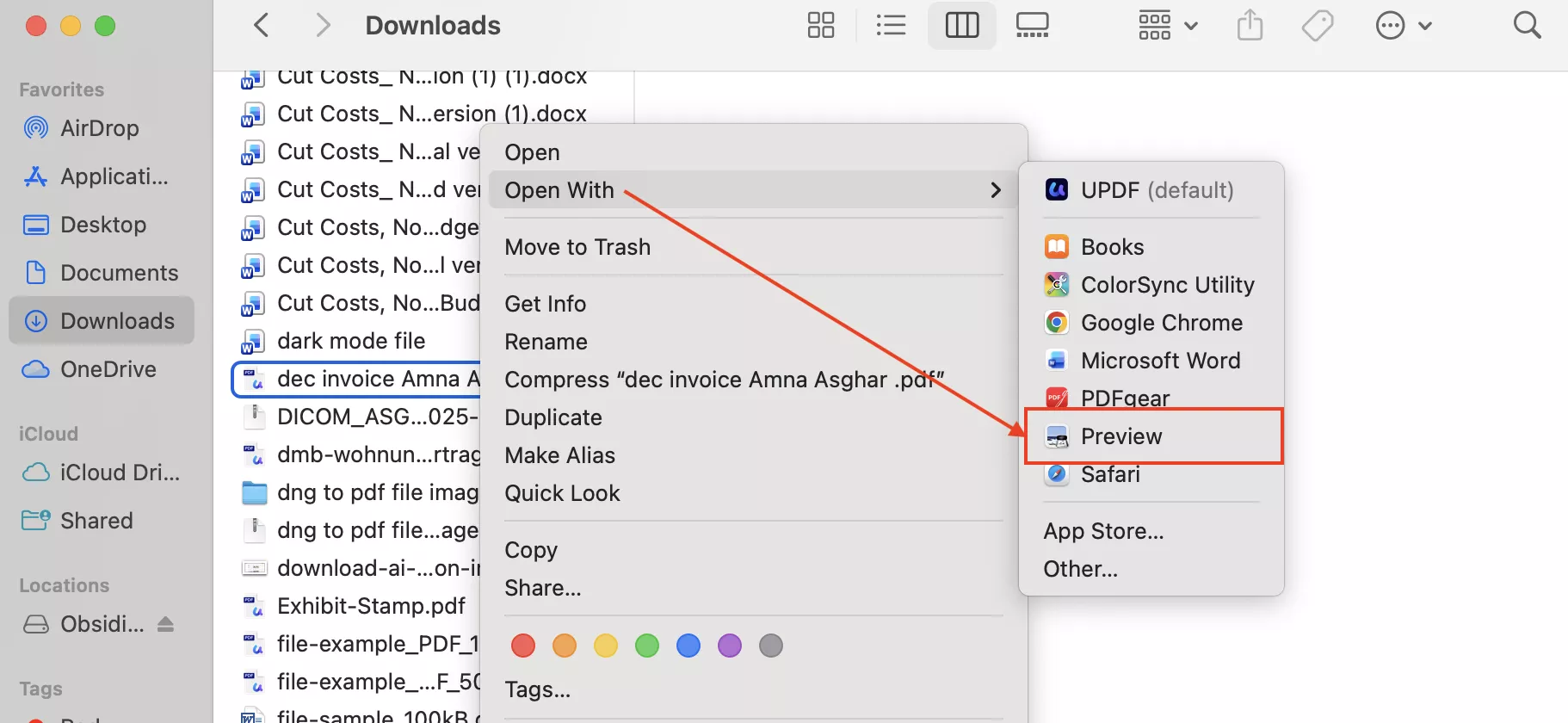The height and width of the screenshot is (723, 1568).
Task: Apply the gray tag color
Action: point(771,646)
